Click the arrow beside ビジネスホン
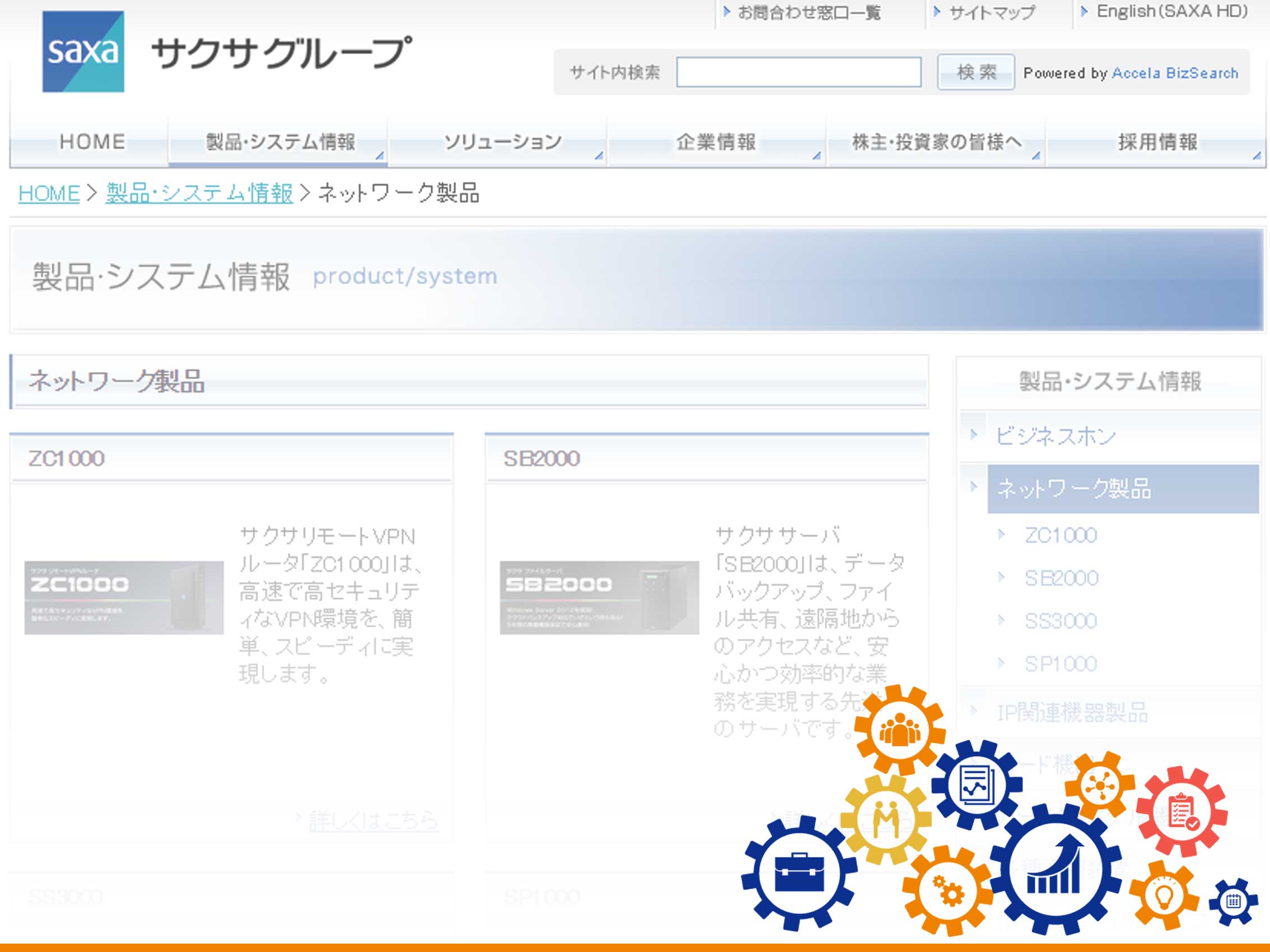The image size is (1270, 952). tap(973, 434)
